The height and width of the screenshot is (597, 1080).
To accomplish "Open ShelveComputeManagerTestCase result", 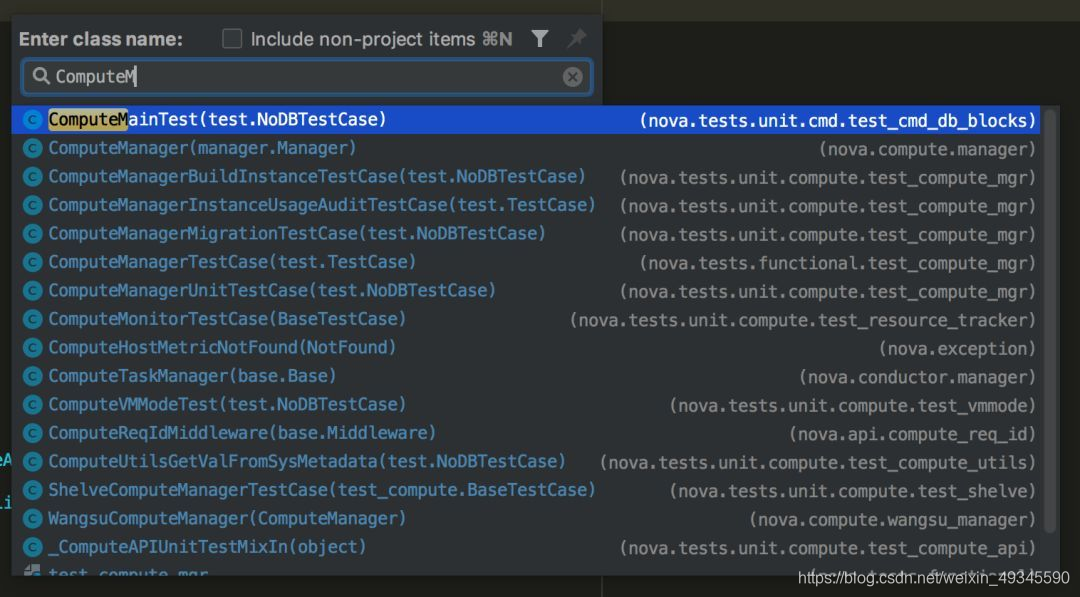I will [322, 490].
